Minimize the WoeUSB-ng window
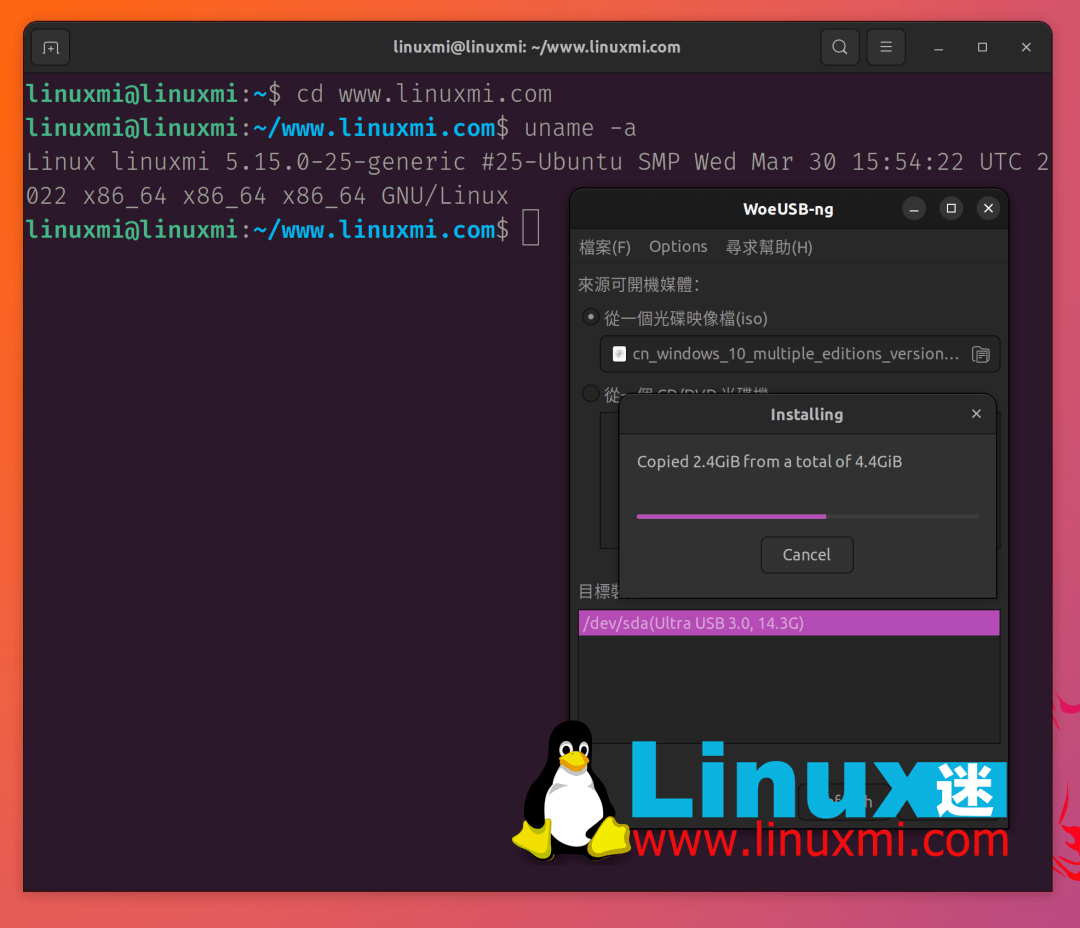The height and width of the screenshot is (928, 1080). [914, 209]
